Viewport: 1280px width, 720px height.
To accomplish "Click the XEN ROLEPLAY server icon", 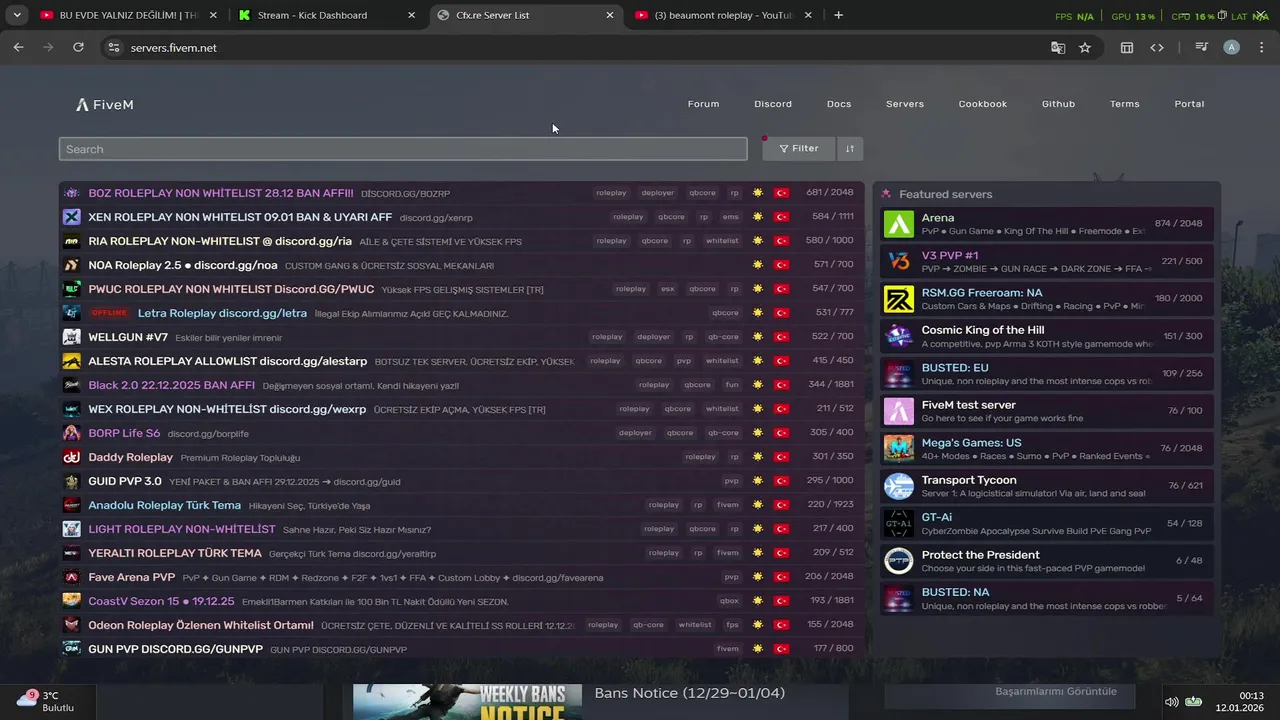I will [71, 217].
